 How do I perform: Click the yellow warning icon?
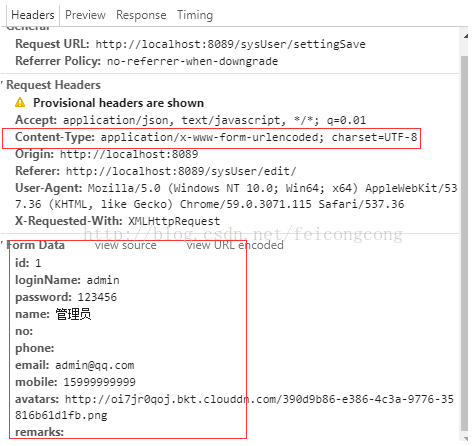pyautogui.click(x=20, y=102)
